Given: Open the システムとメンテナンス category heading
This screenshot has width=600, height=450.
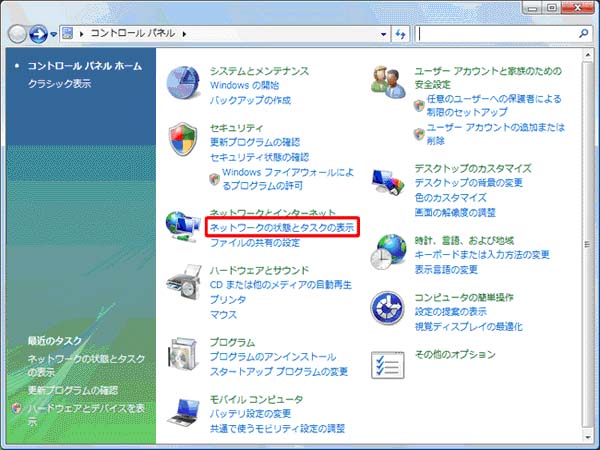Looking at the screenshot, I should click(x=259, y=71).
